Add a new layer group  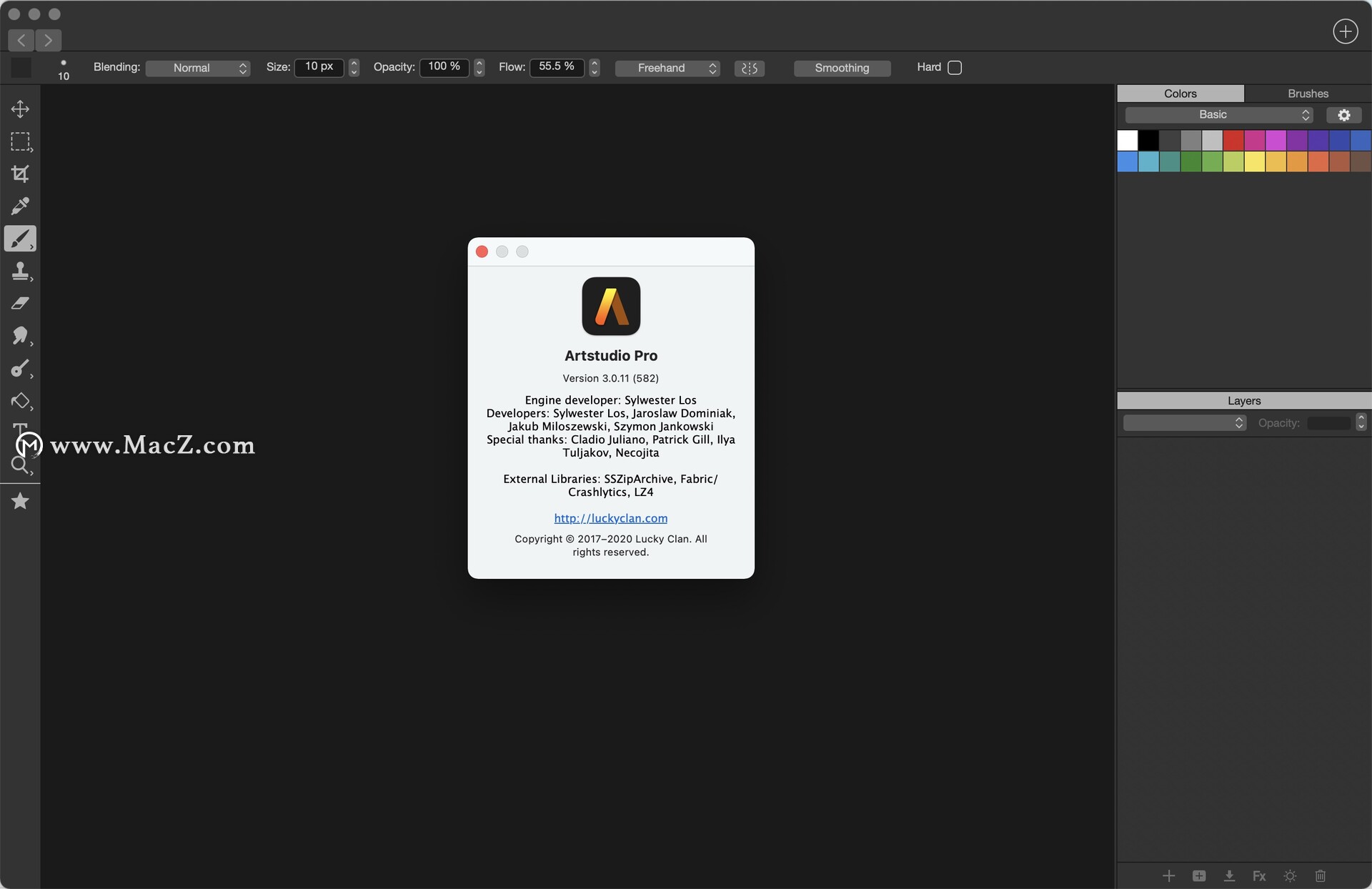pos(1199,875)
